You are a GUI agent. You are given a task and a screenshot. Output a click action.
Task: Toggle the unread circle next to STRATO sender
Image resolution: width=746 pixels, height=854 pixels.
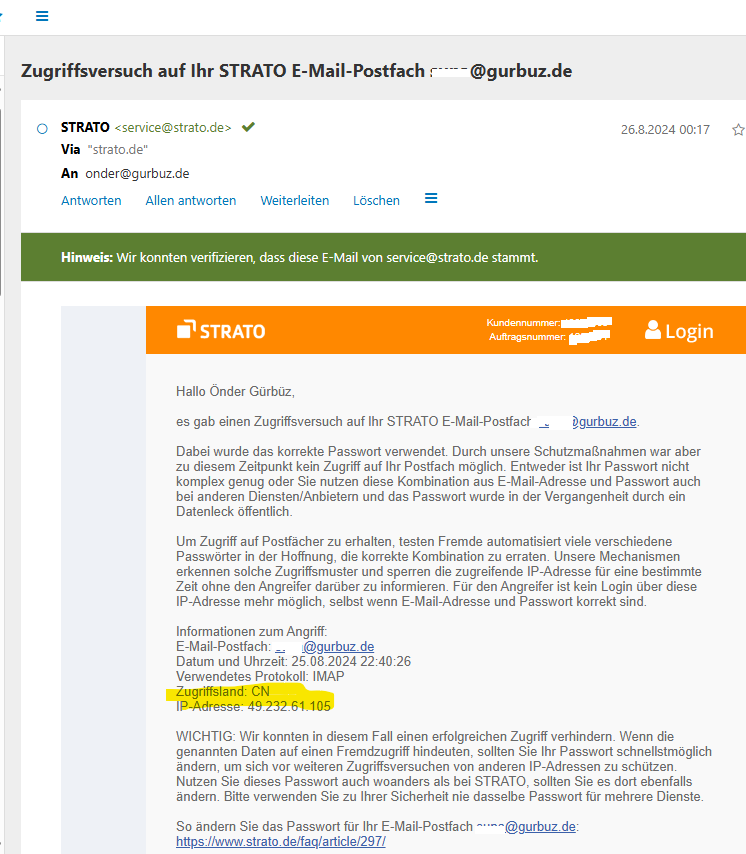coord(42,129)
